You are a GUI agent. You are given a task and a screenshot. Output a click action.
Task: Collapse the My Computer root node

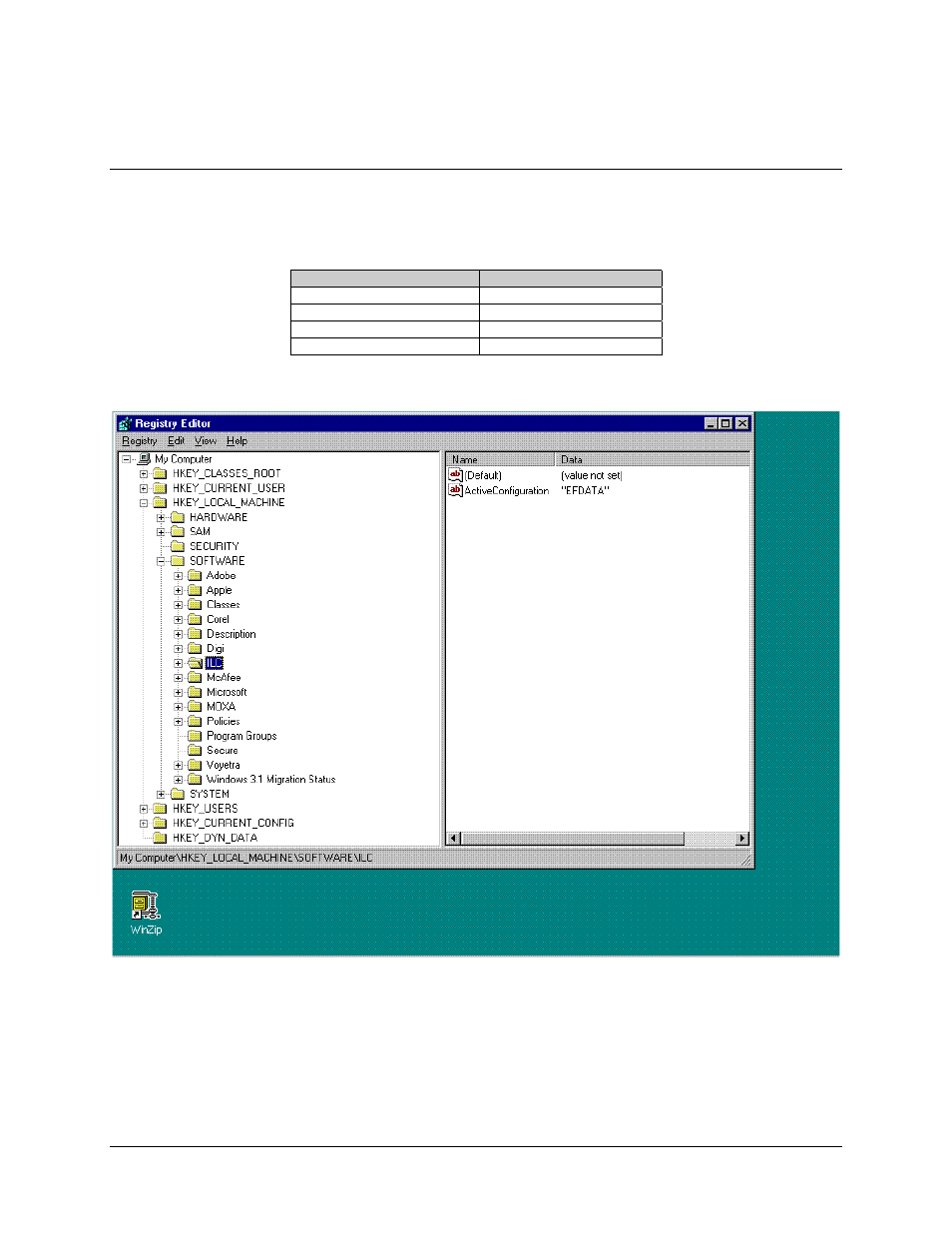pos(127,459)
